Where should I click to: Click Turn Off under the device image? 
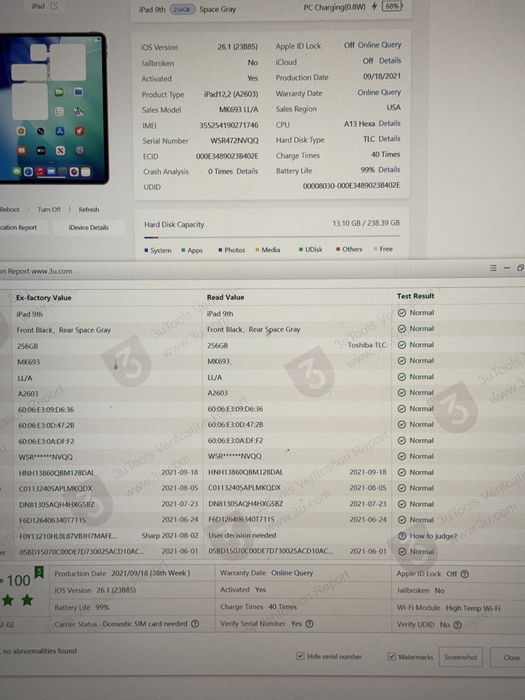point(49,209)
